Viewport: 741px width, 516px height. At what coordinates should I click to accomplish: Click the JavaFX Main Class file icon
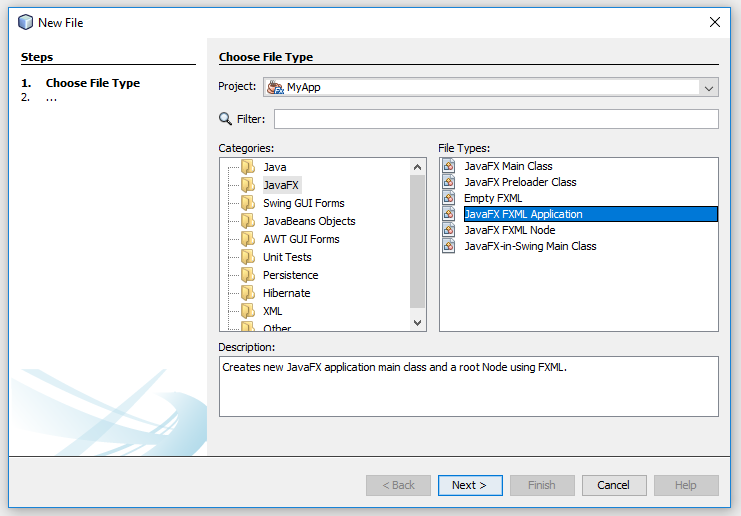click(448, 166)
